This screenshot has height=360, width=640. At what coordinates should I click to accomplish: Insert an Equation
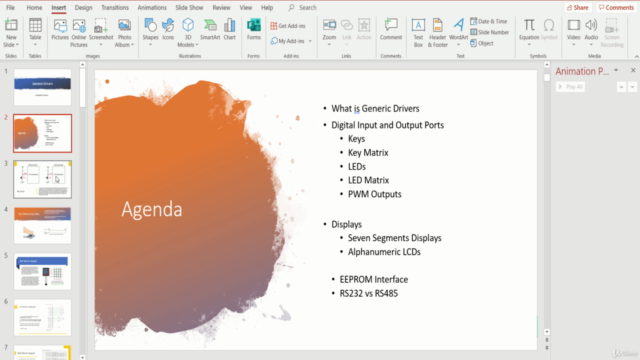[529, 32]
